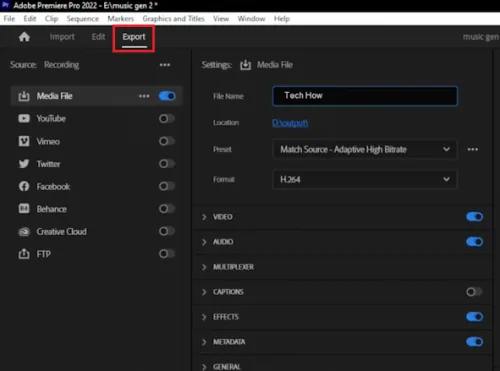Open Media File row three-dot menu

coord(144,96)
